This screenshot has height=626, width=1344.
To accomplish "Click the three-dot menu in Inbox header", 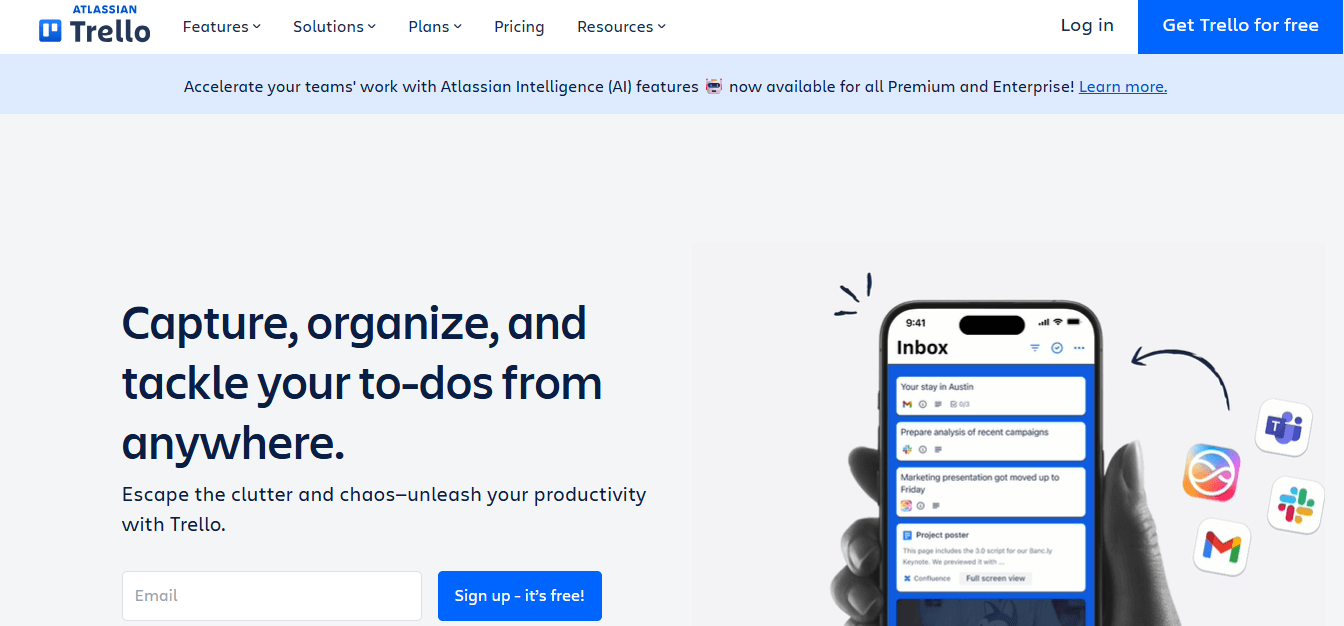I will pyautogui.click(x=1079, y=348).
